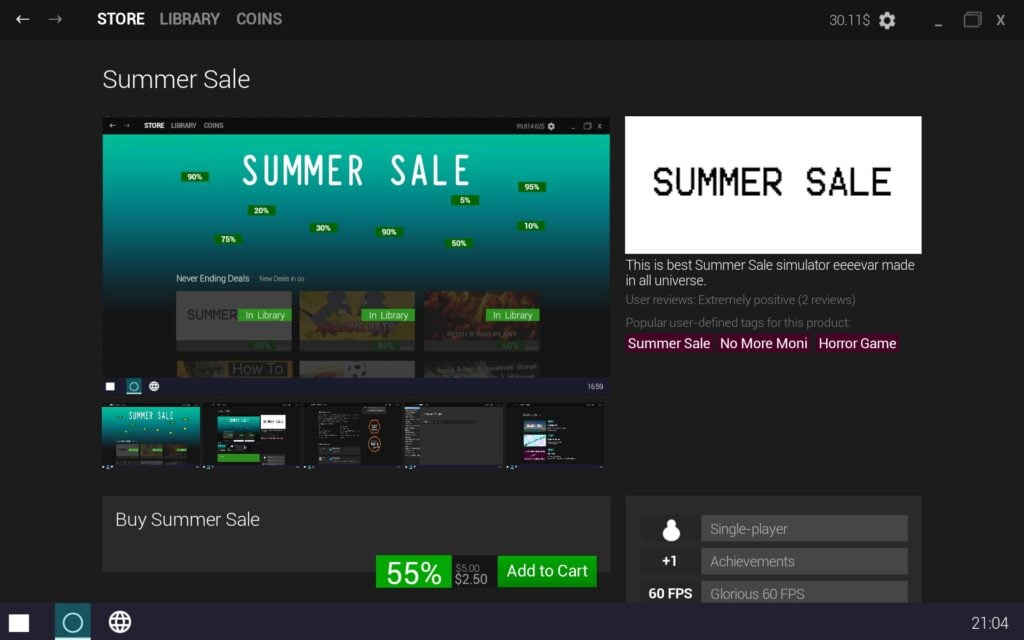Click the 60 FPS badge icon
Viewport: 1024px width, 640px height.
669,593
